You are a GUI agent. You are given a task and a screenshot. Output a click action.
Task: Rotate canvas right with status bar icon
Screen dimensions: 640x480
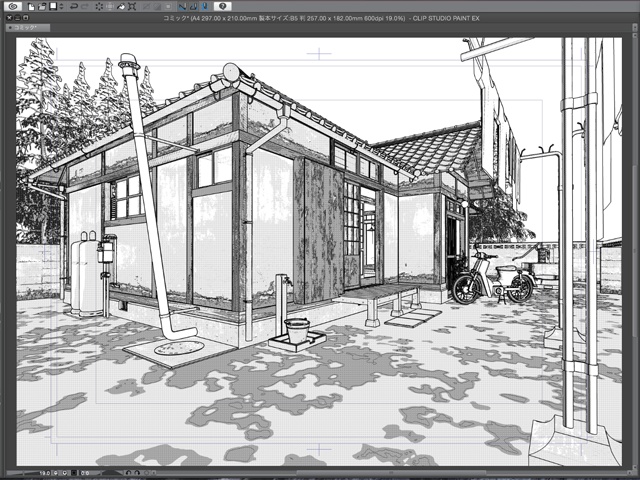tap(137, 473)
